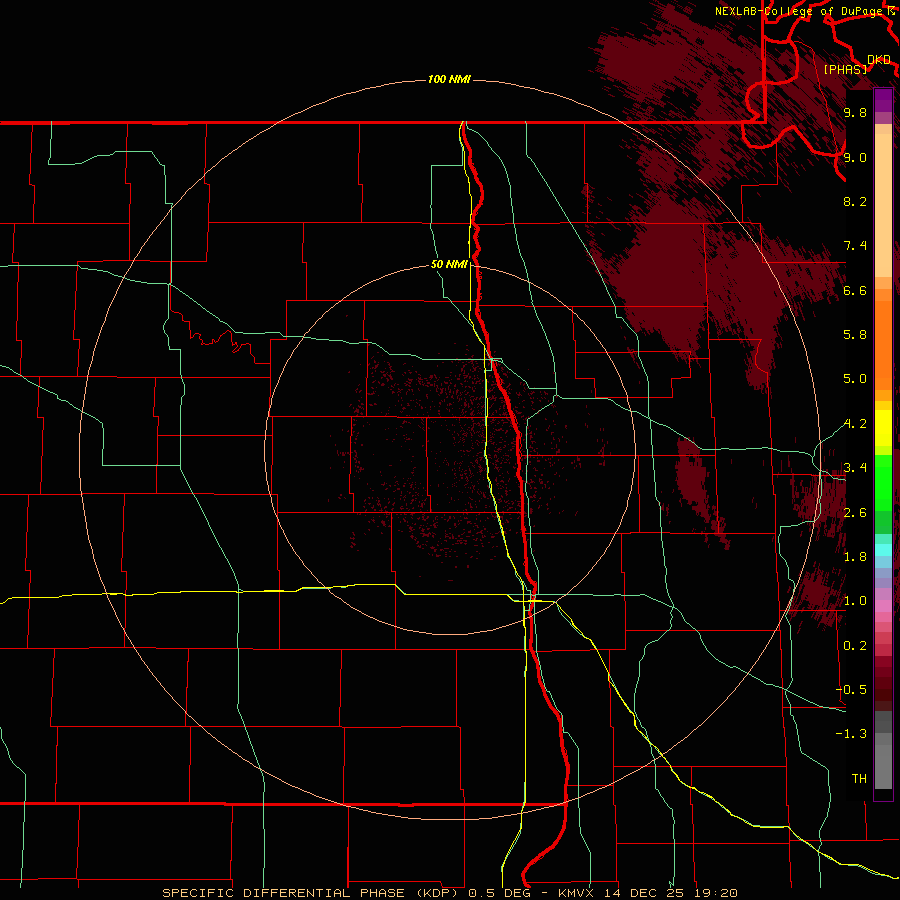900x900 pixels.
Task: Click the NEXLAB-College of DuPage label
Action: click(x=799, y=11)
